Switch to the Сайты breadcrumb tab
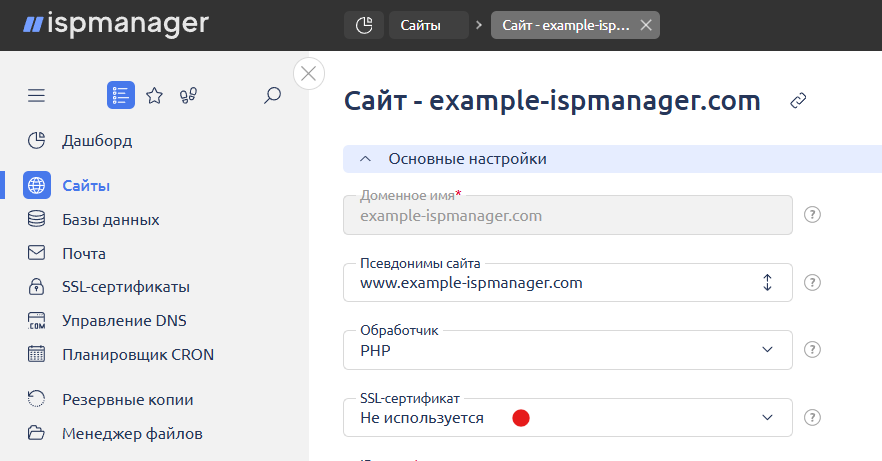 pos(429,25)
